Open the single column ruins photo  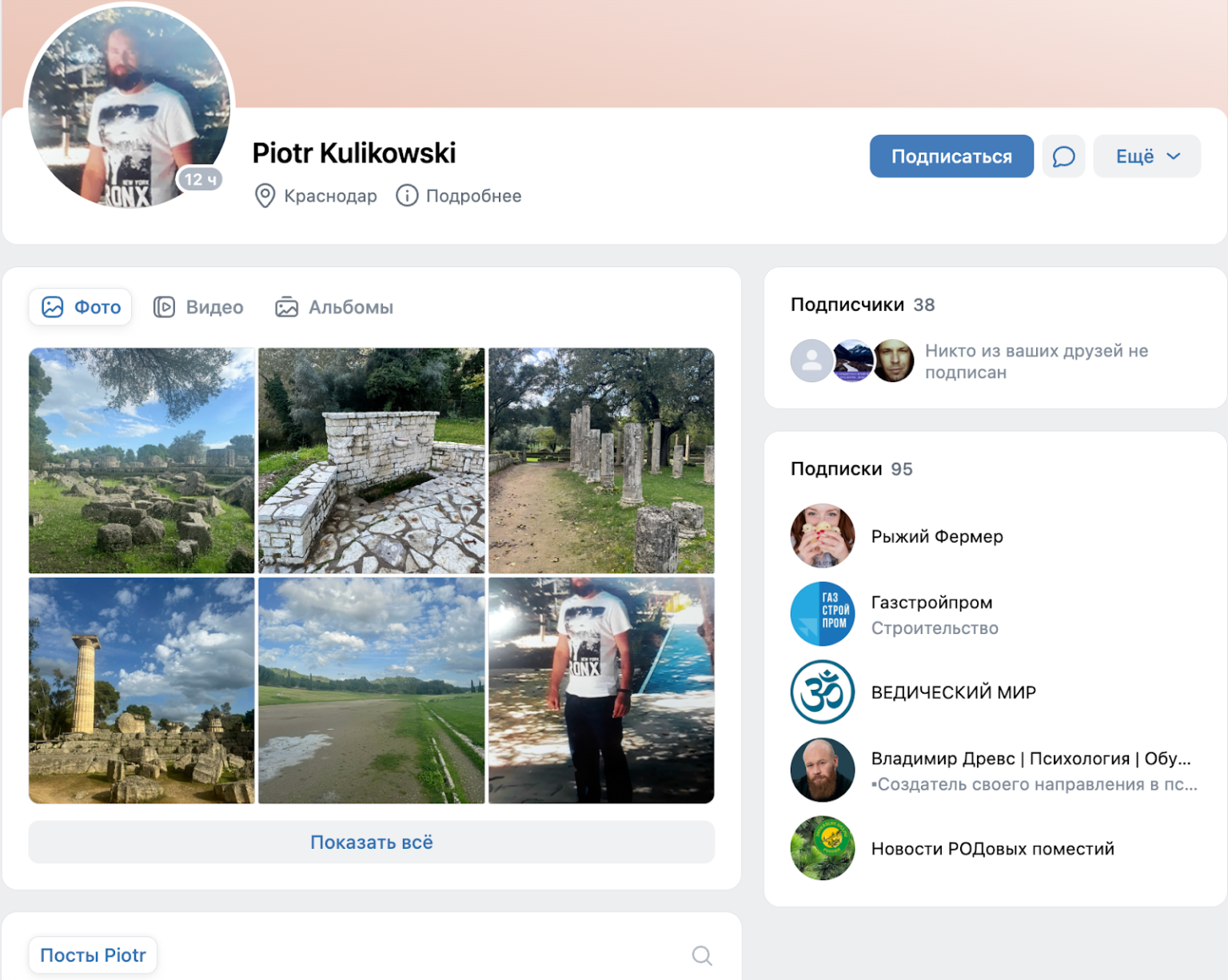[142, 691]
